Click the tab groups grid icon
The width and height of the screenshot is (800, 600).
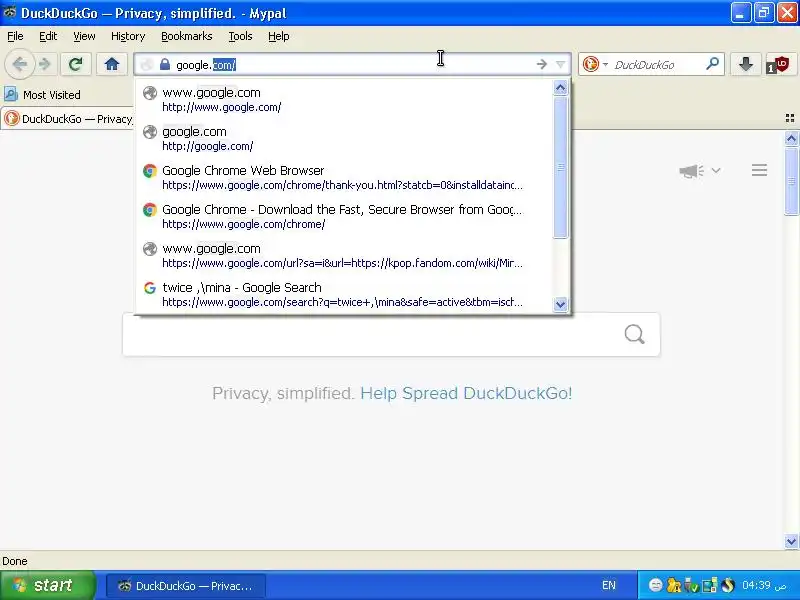click(x=790, y=118)
